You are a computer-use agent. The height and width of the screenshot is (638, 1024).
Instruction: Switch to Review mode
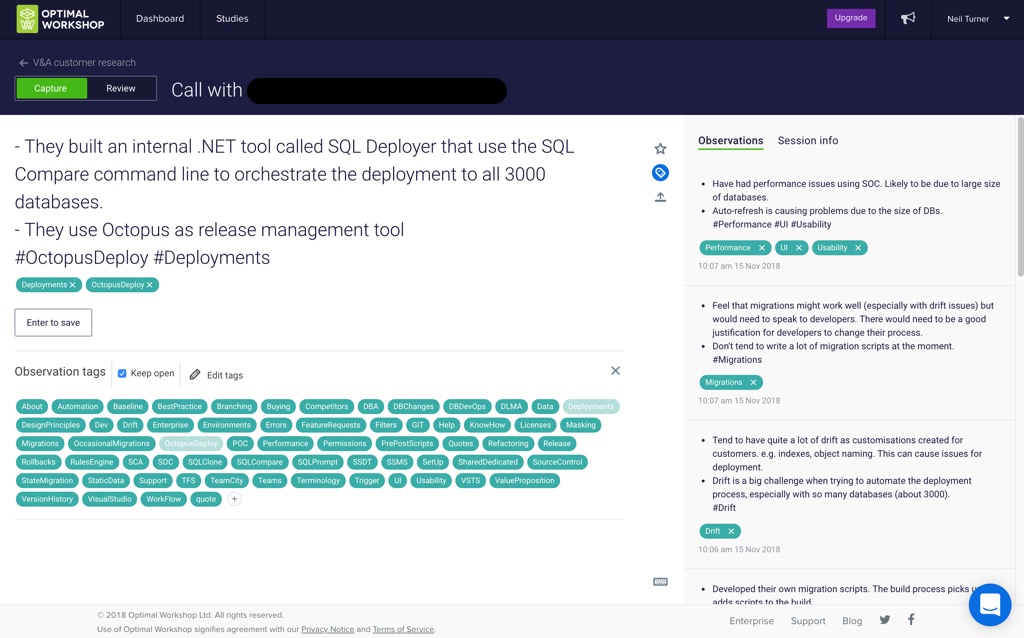(x=121, y=89)
